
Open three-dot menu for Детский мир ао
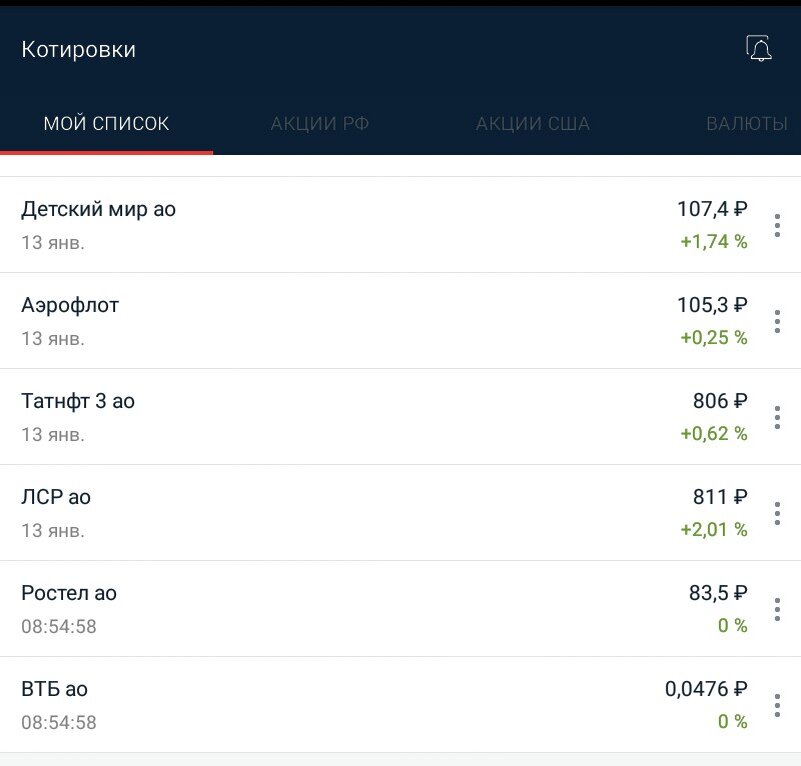(x=777, y=225)
